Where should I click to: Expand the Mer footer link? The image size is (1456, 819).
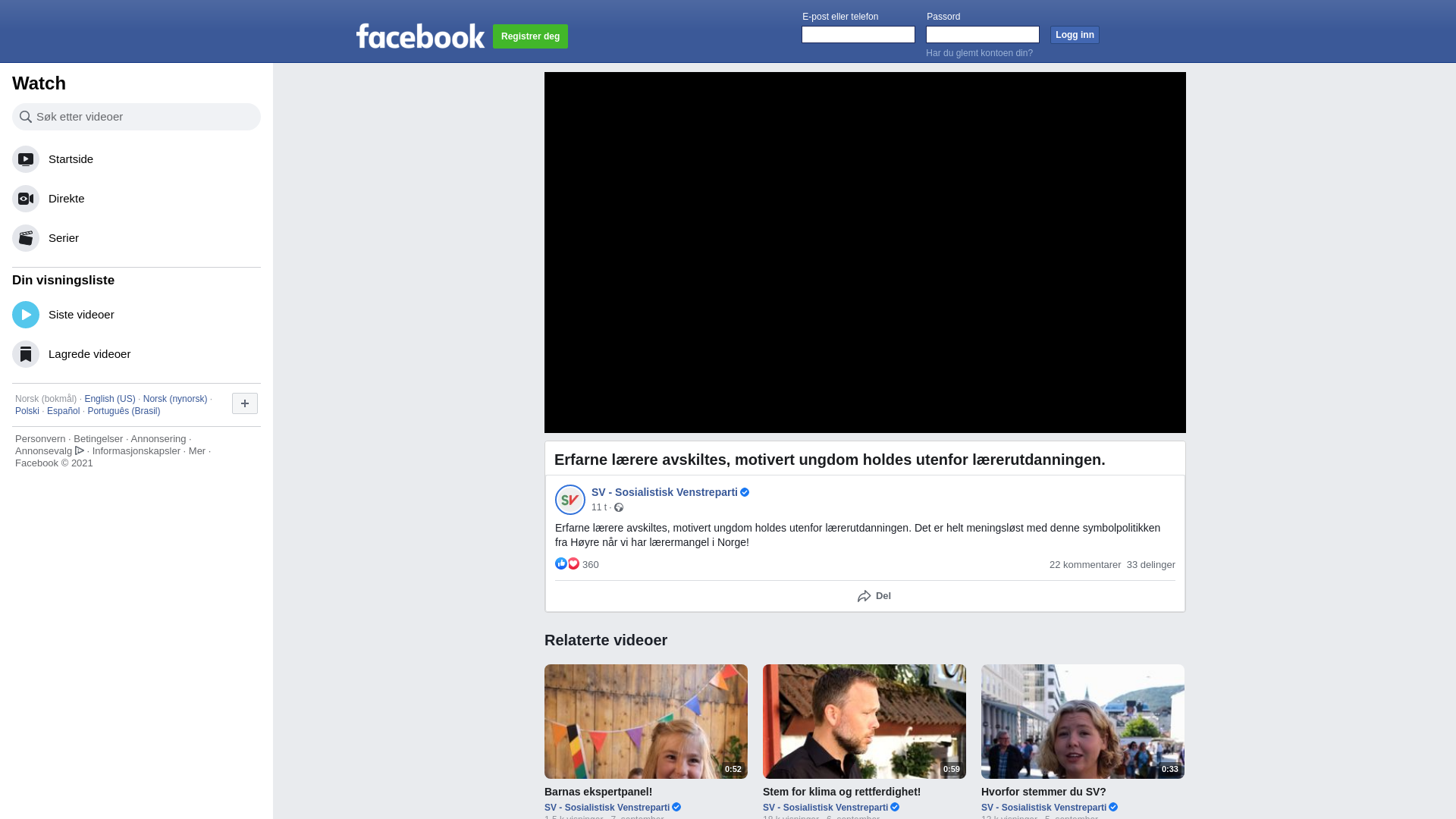[x=197, y=451]
